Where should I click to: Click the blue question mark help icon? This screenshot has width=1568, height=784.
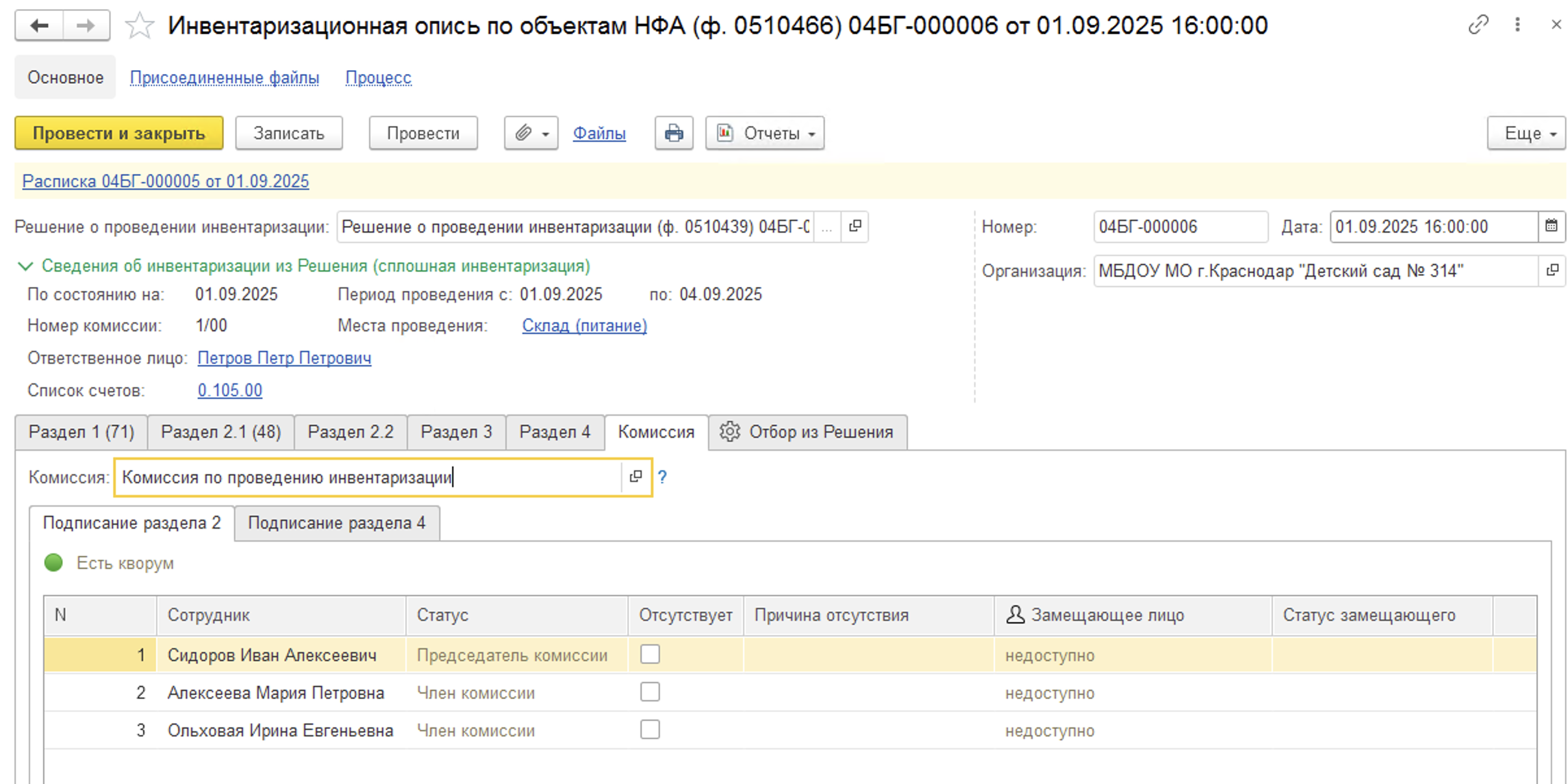click(x=662, y=477)
